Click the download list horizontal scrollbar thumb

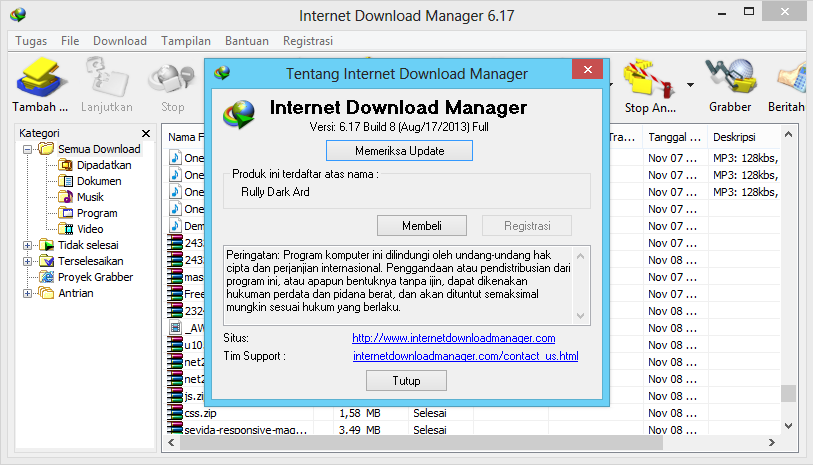coord(420,443)
